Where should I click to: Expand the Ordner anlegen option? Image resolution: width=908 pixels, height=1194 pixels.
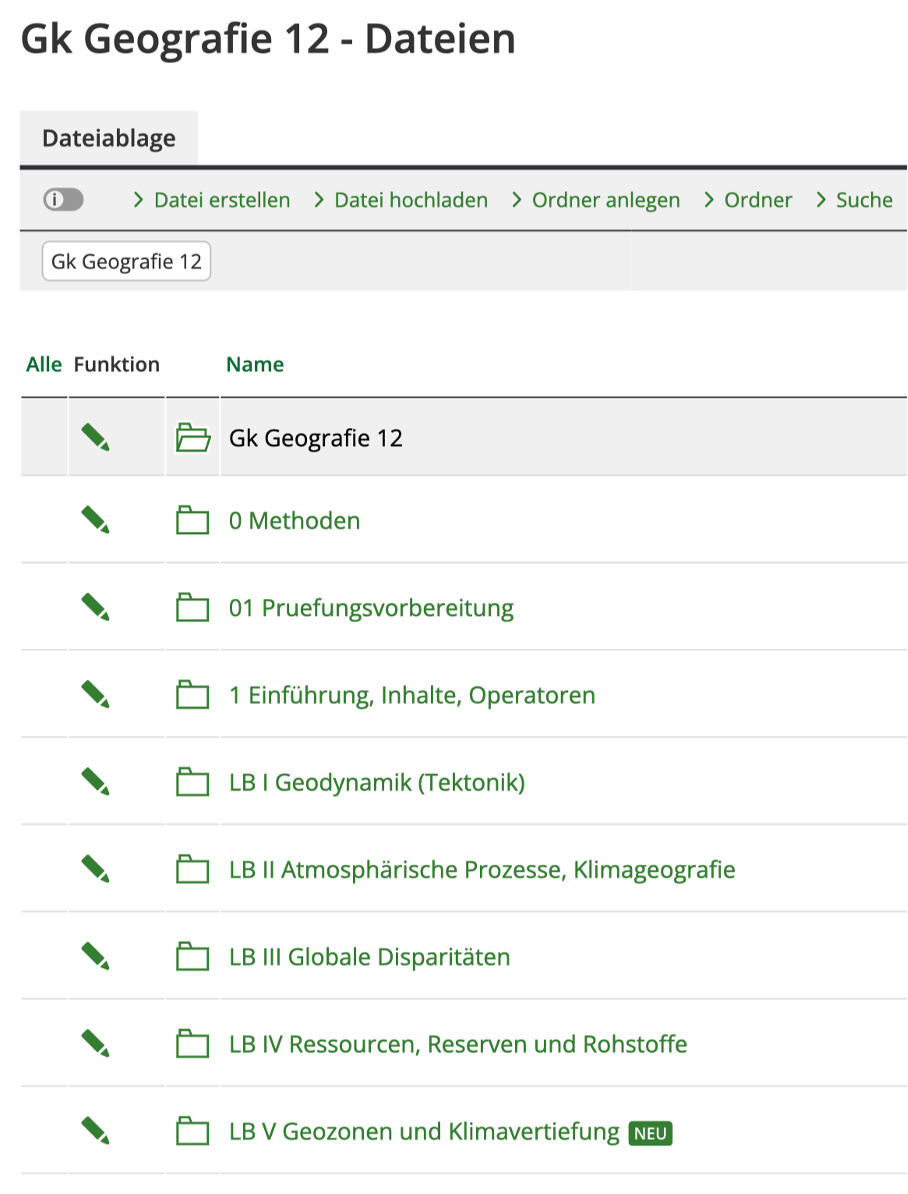coord(595,200)
